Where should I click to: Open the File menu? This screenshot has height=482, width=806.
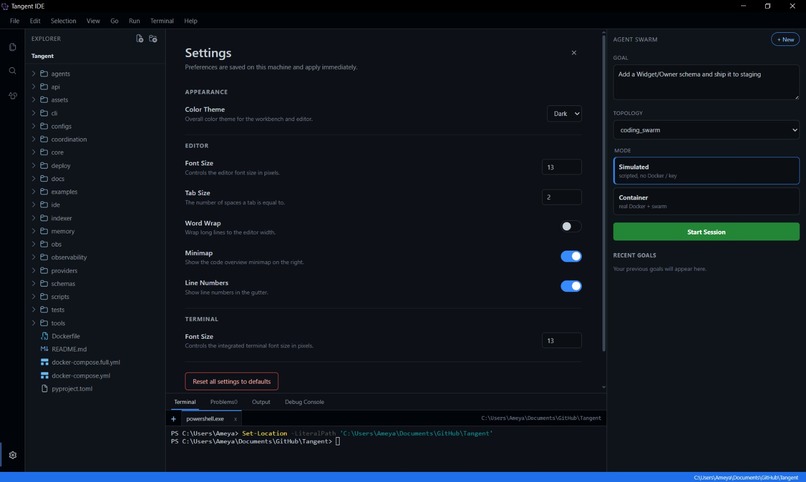coord(14,21)
